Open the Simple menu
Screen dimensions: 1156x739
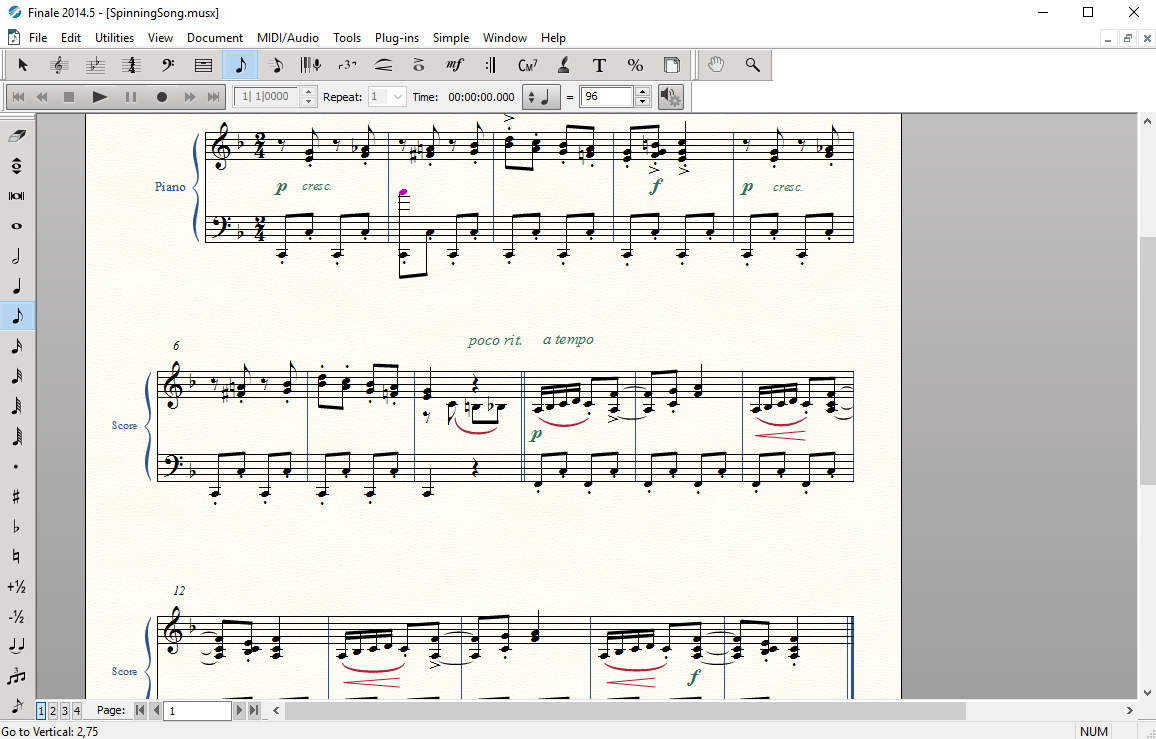[x=450, y=38]
